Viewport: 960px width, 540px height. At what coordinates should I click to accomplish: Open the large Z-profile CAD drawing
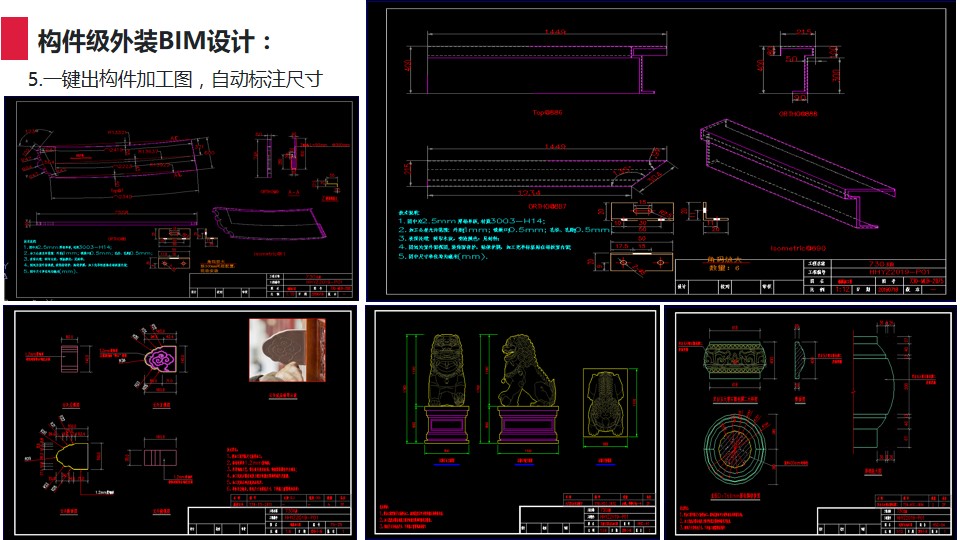662,151
